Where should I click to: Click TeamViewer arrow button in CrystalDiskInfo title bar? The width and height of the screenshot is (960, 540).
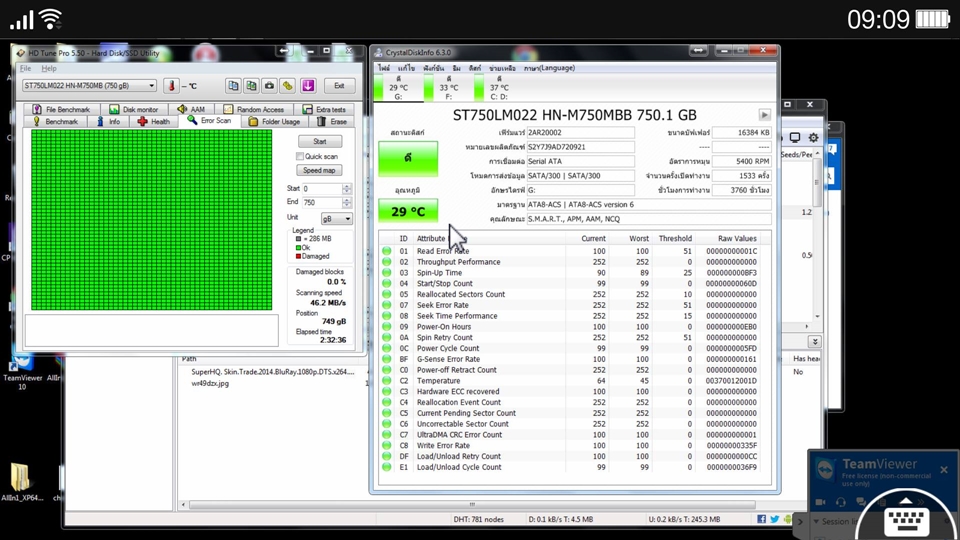tap(699, 51)
